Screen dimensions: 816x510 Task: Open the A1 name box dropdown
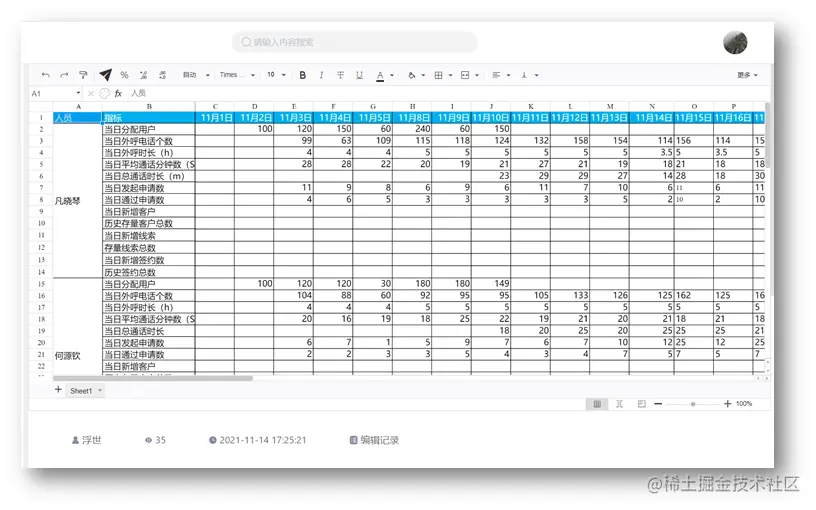tap(78, 93)
